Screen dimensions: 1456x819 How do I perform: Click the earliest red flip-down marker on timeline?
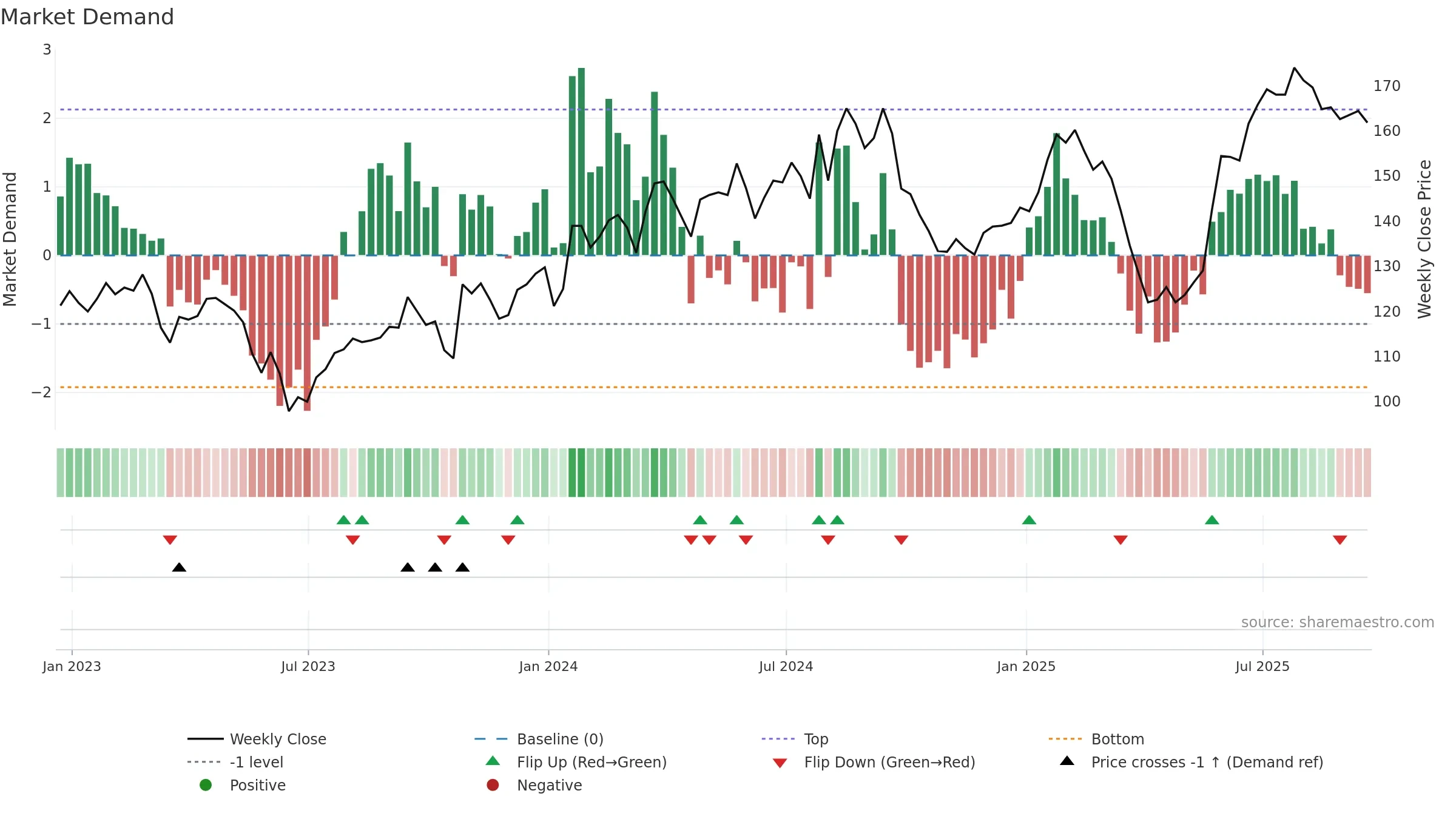(170, 540)
